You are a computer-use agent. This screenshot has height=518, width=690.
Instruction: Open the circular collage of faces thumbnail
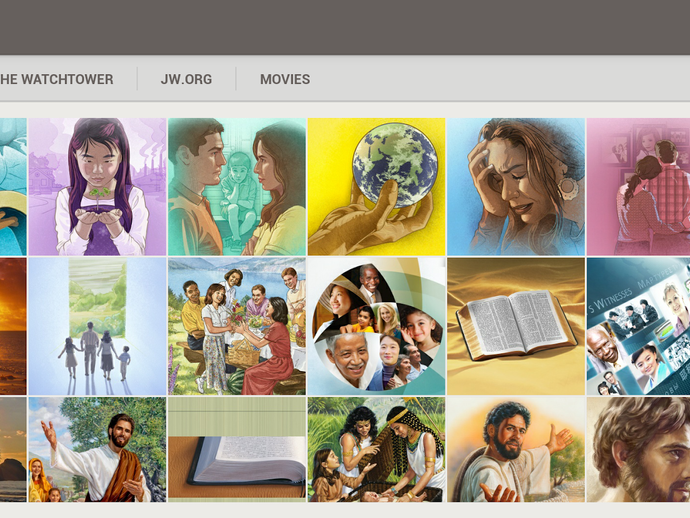[376, 326]
